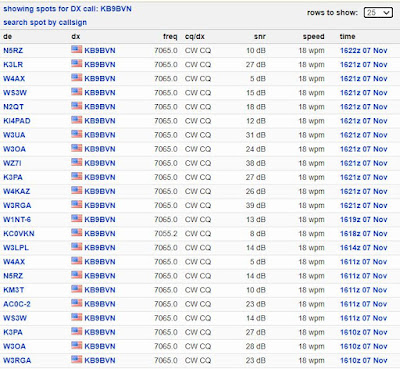Open spotter W1NT-6 link
The width and height of the screenshot is (400, 369).
[17, 220]
